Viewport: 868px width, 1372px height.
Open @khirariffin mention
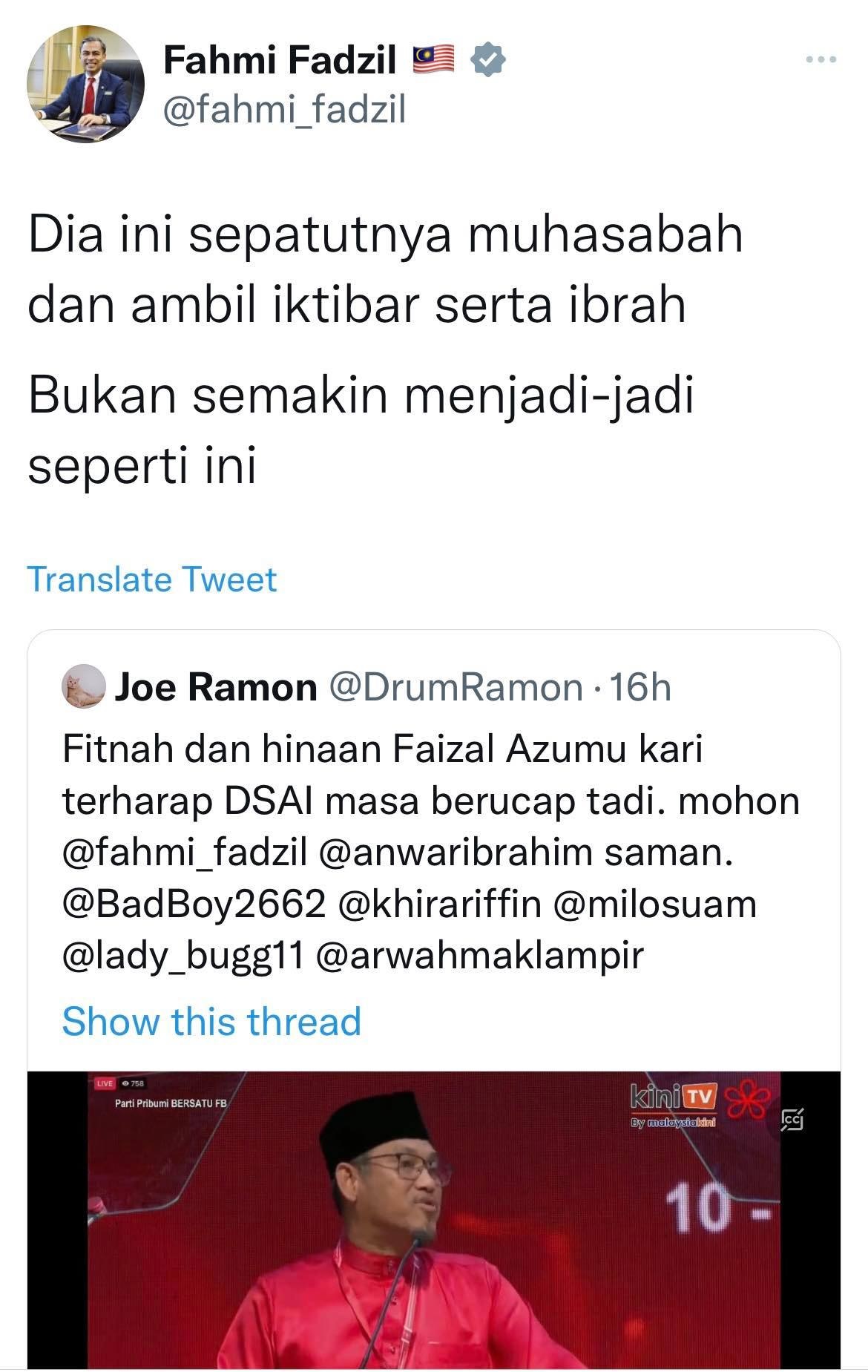click(x=439, y=905)
